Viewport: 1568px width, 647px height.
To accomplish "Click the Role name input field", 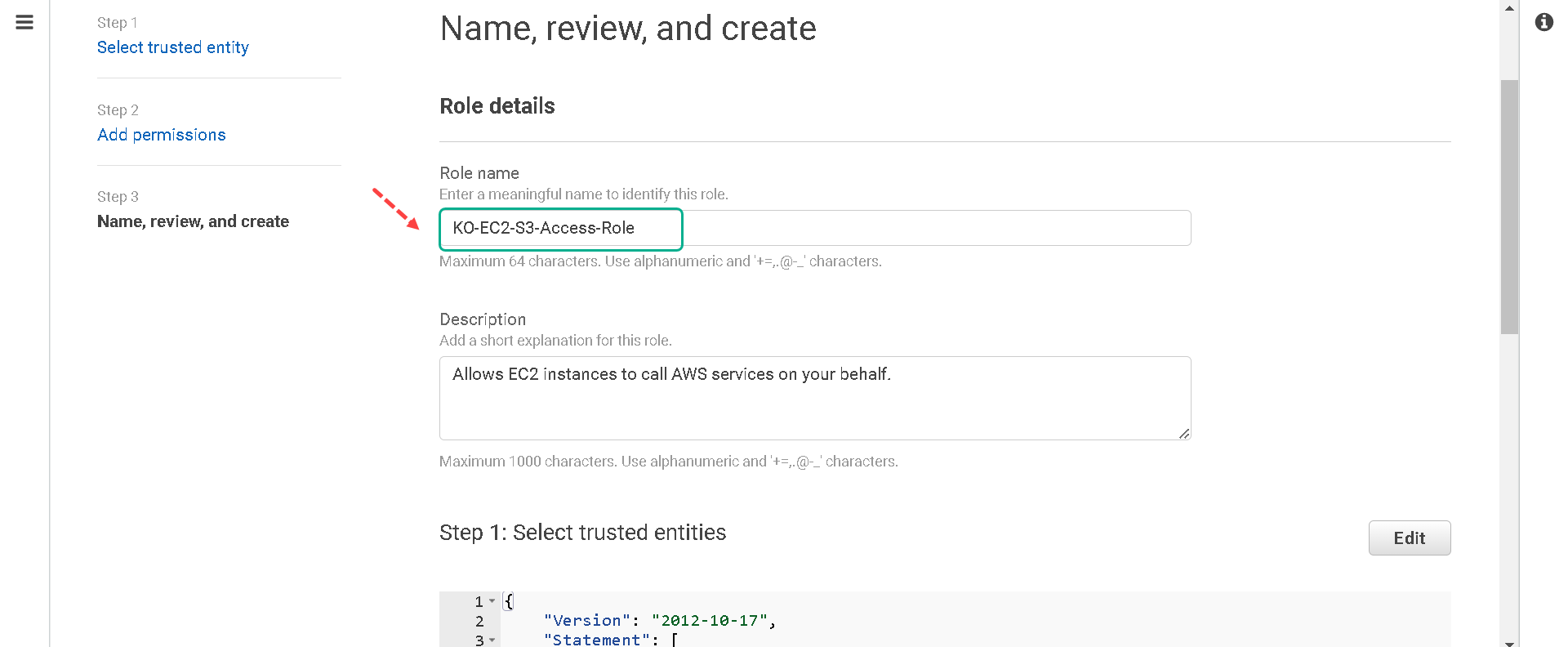I will pos(815,228).
